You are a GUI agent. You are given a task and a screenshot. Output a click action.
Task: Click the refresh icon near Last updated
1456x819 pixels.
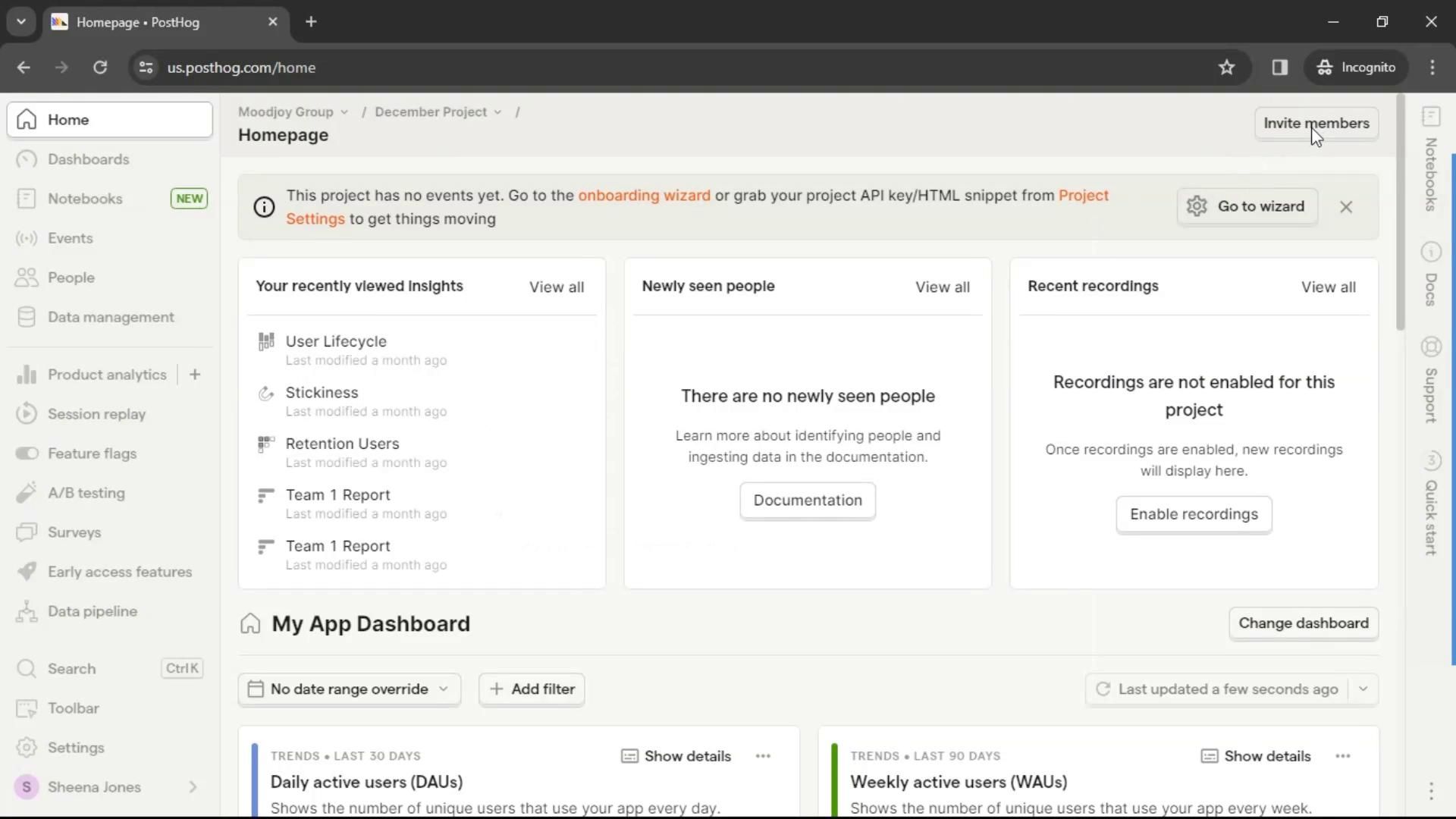coord(1103,689)
